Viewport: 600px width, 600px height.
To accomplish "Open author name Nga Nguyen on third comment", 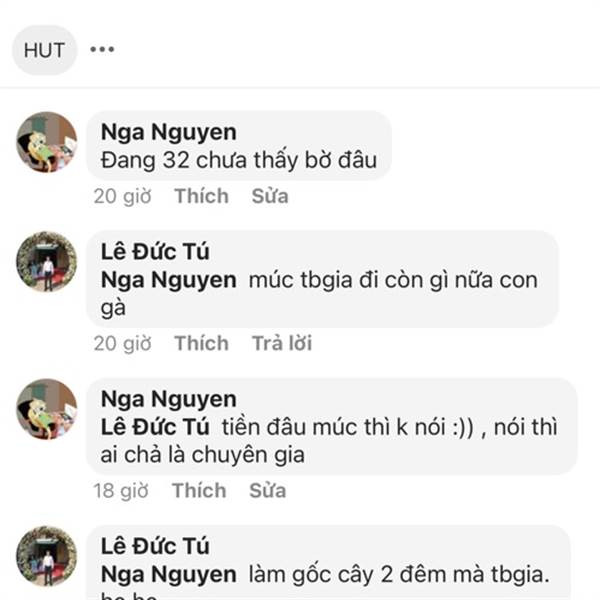I will click(169, 399).
